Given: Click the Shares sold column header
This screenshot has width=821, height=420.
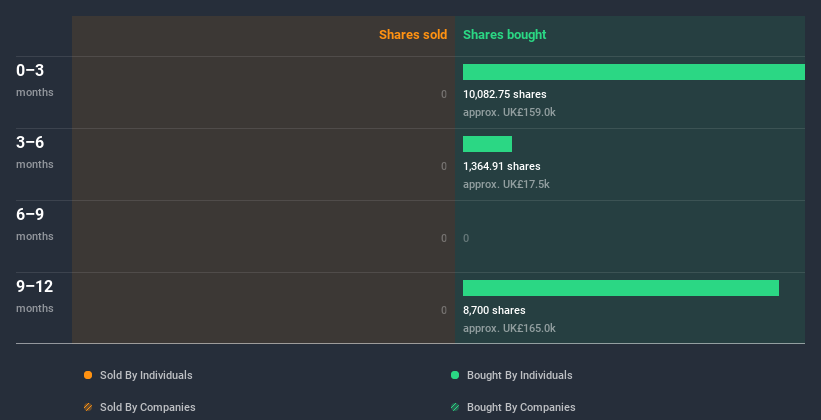Looking at the screenshot, I should coord(413,35).
